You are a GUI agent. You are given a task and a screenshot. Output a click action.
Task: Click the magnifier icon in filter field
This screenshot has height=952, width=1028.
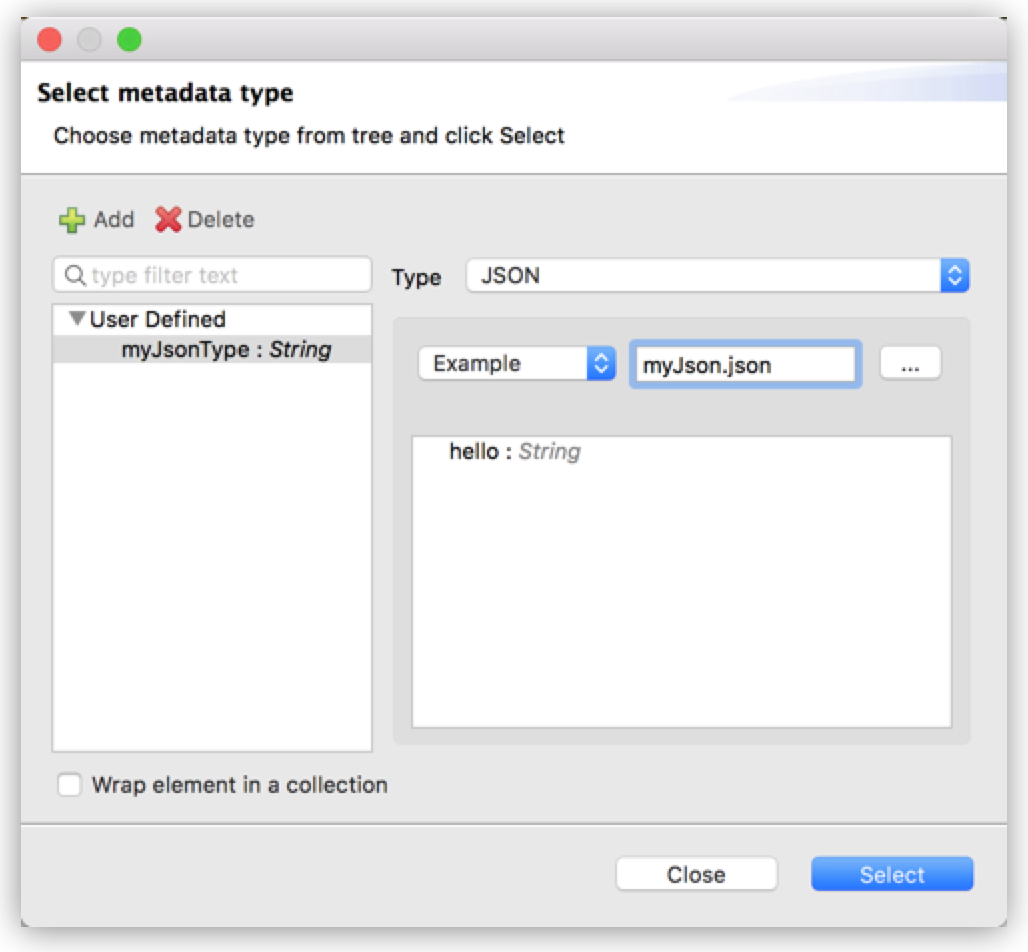(x=75, y=275)
